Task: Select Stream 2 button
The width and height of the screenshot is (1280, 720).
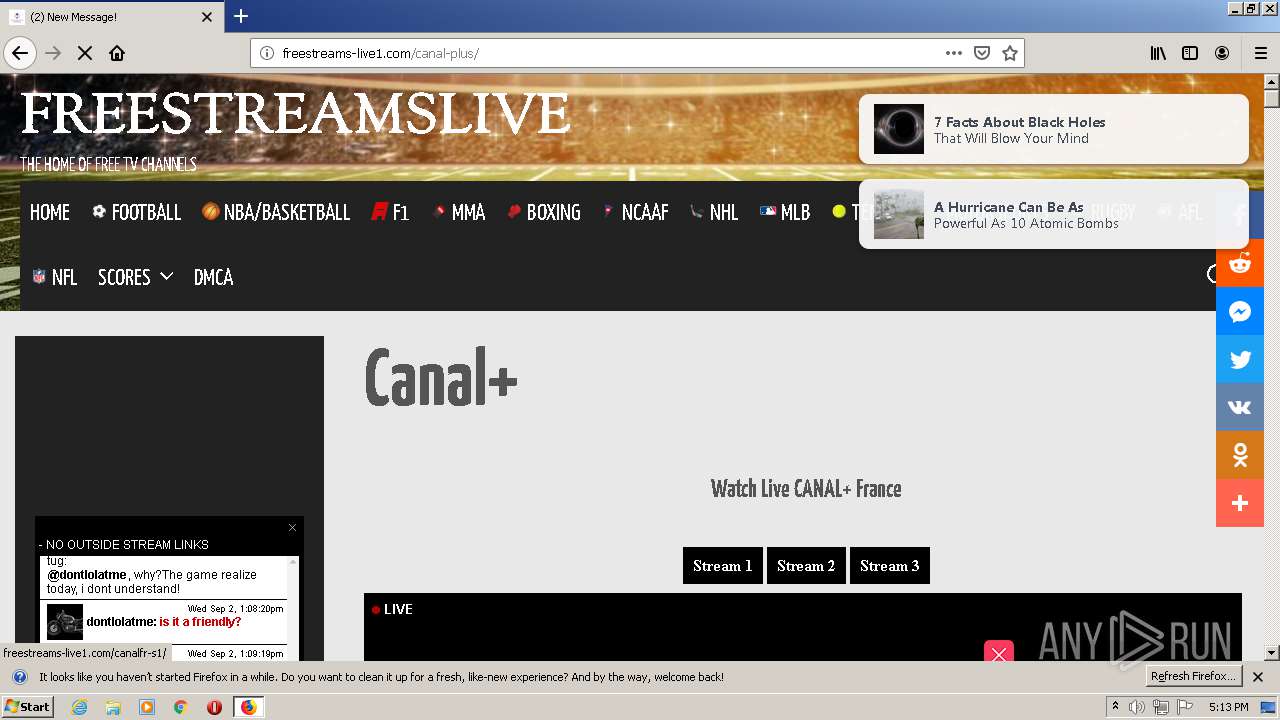Action: [x=806, y=565]
